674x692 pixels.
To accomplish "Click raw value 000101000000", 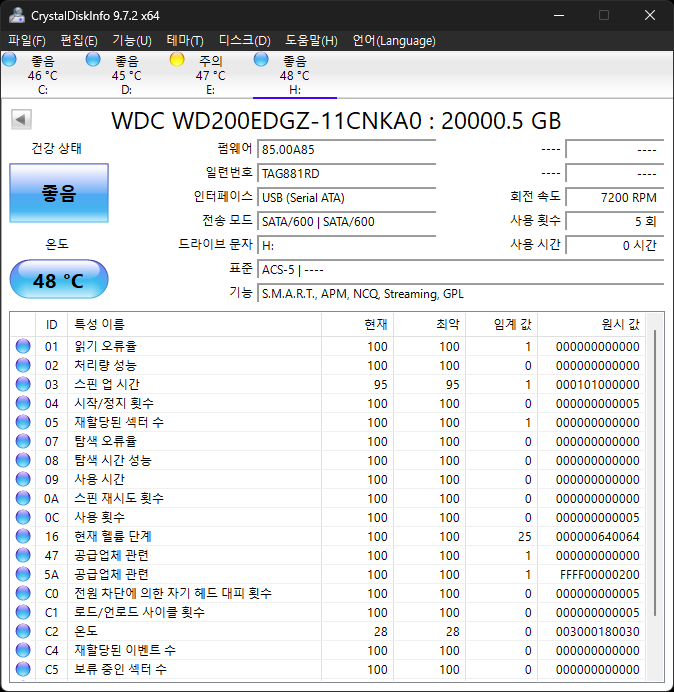I will click(598, 385).
